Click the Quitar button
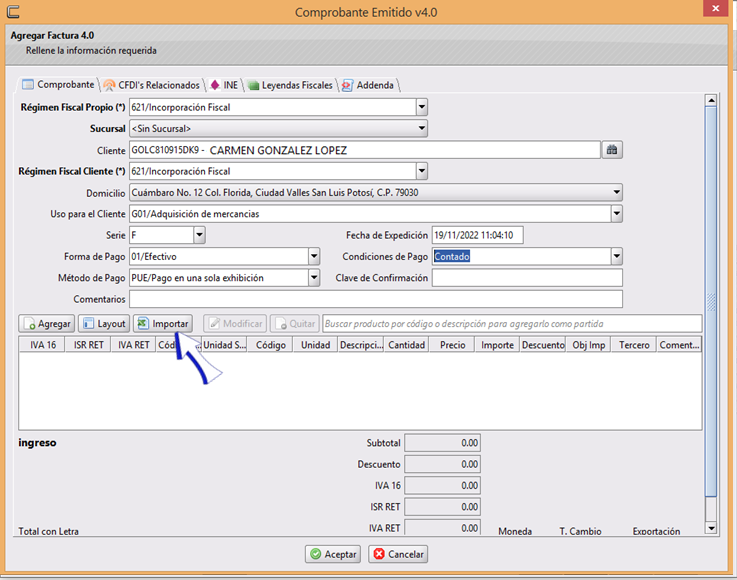This screenshot has width=737, height=580. pos(295,323)
